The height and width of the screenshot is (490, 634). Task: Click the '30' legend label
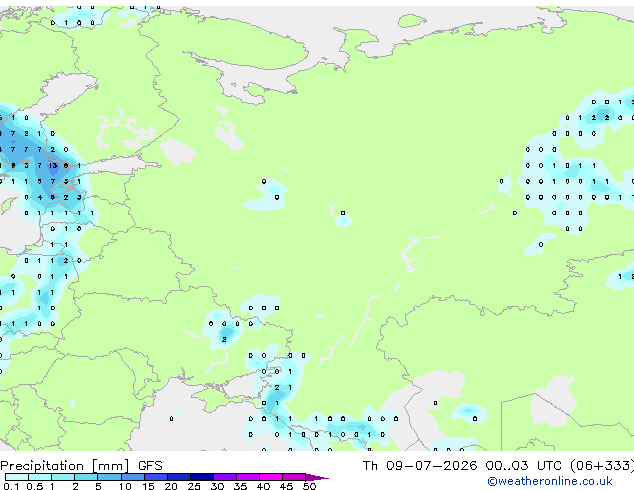tap(217, 486)
